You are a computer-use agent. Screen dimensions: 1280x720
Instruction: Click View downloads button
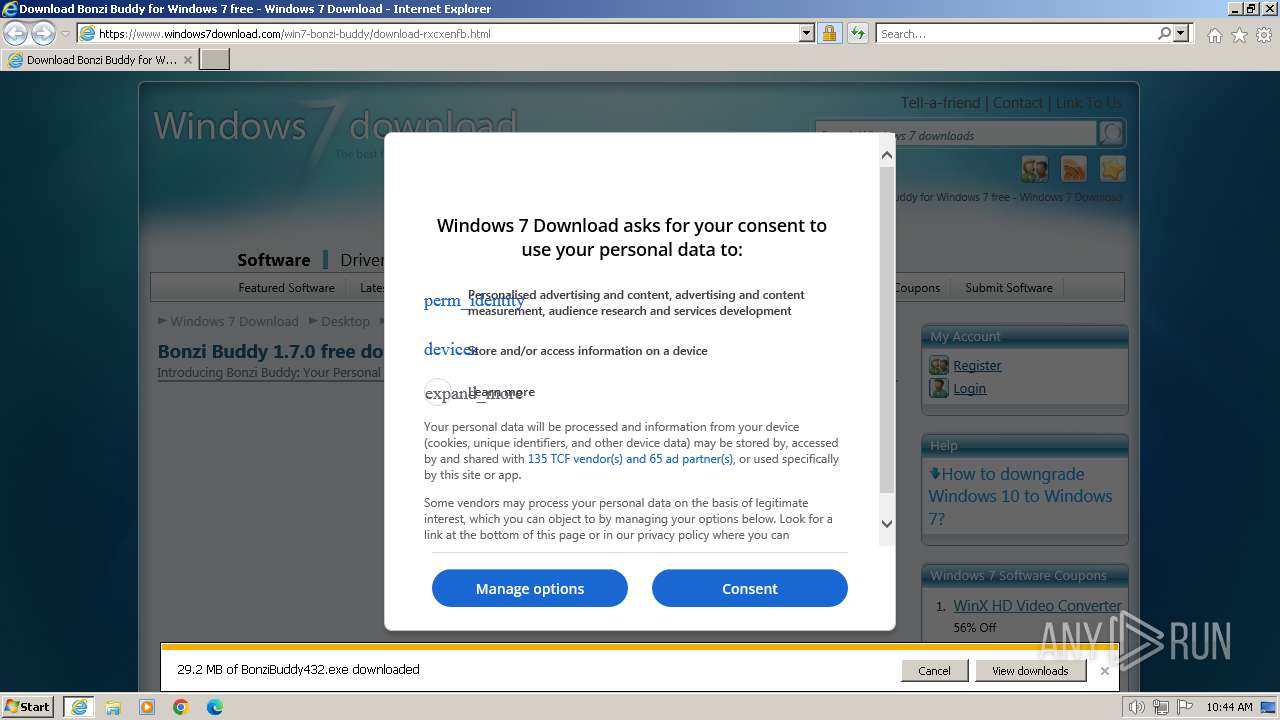tap(1030, 670)
